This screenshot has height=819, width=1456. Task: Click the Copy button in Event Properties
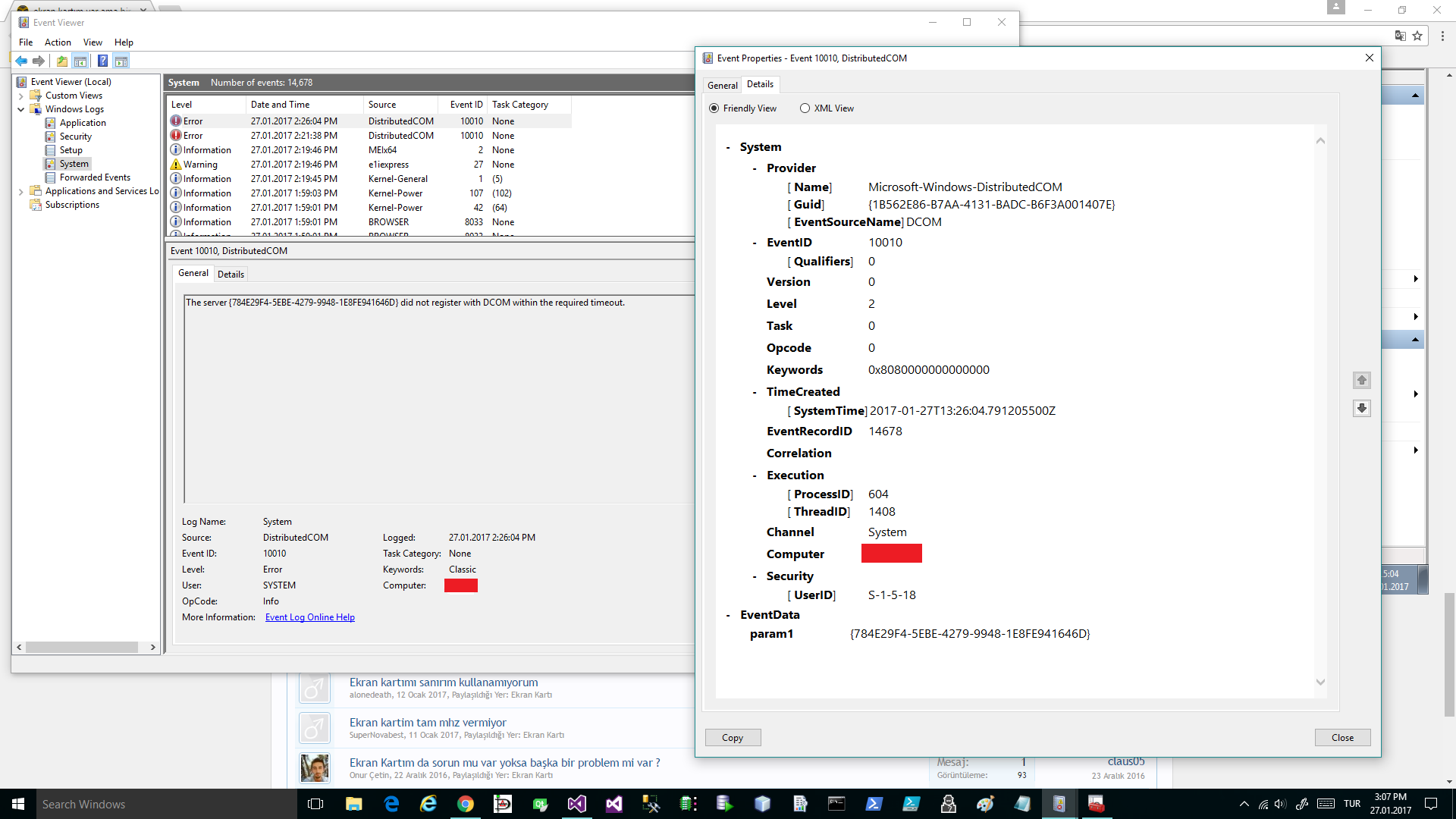(733, 738)
